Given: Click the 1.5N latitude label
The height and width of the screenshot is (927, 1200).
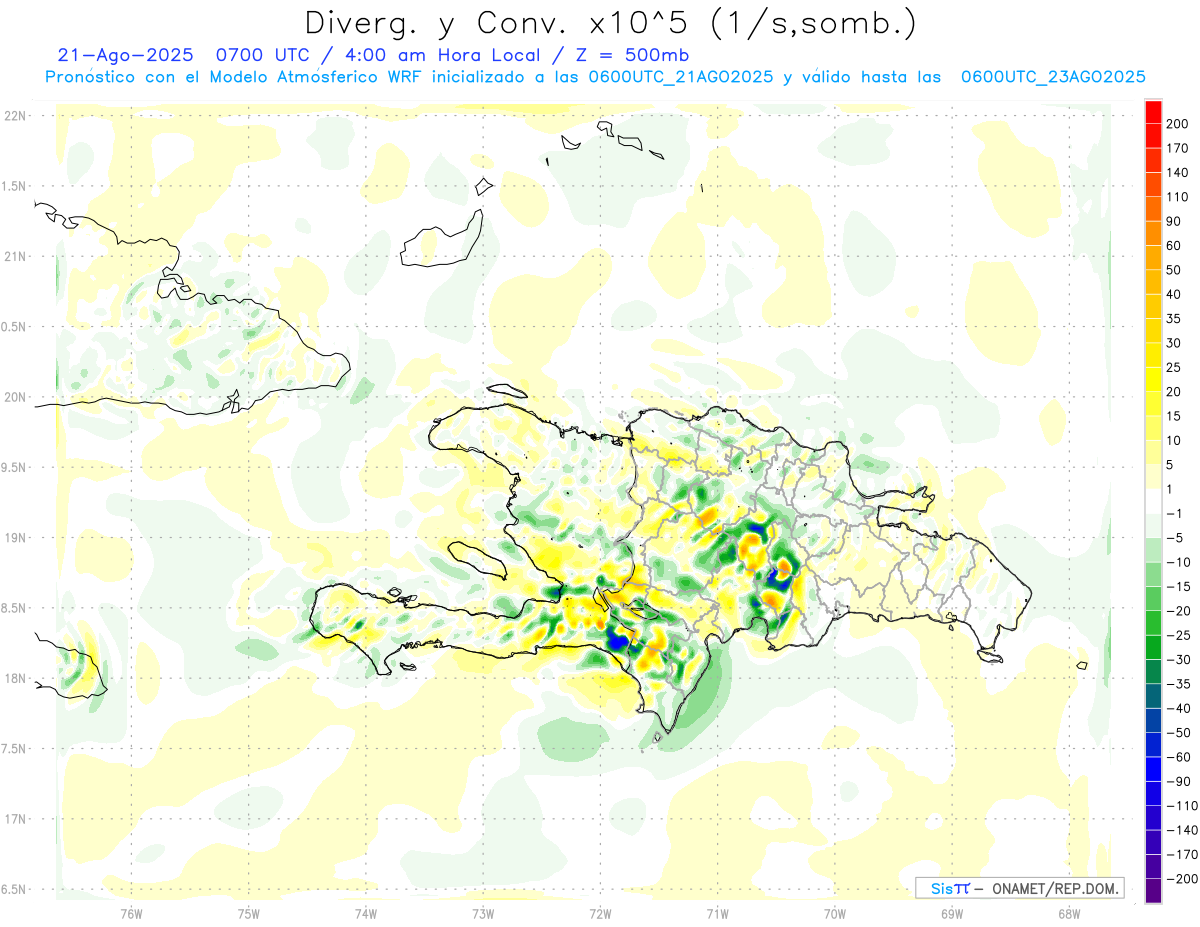Looking at the screenshot, I should (14, 186).
